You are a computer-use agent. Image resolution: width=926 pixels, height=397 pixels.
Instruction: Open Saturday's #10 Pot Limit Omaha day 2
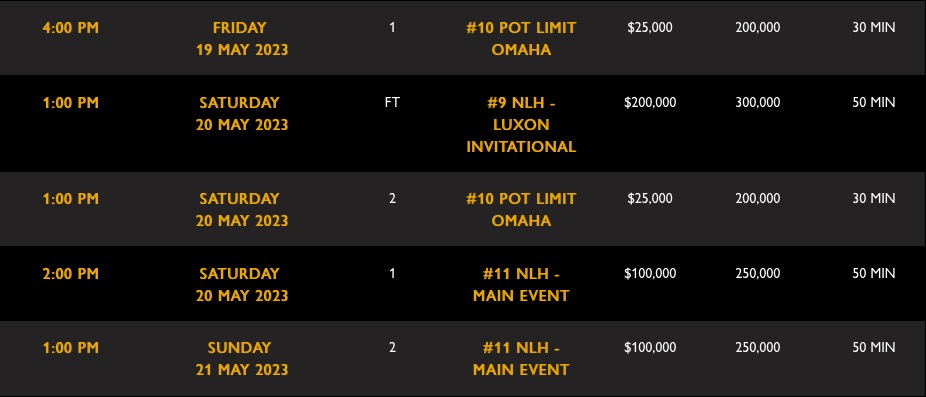(x=520, y=209)
